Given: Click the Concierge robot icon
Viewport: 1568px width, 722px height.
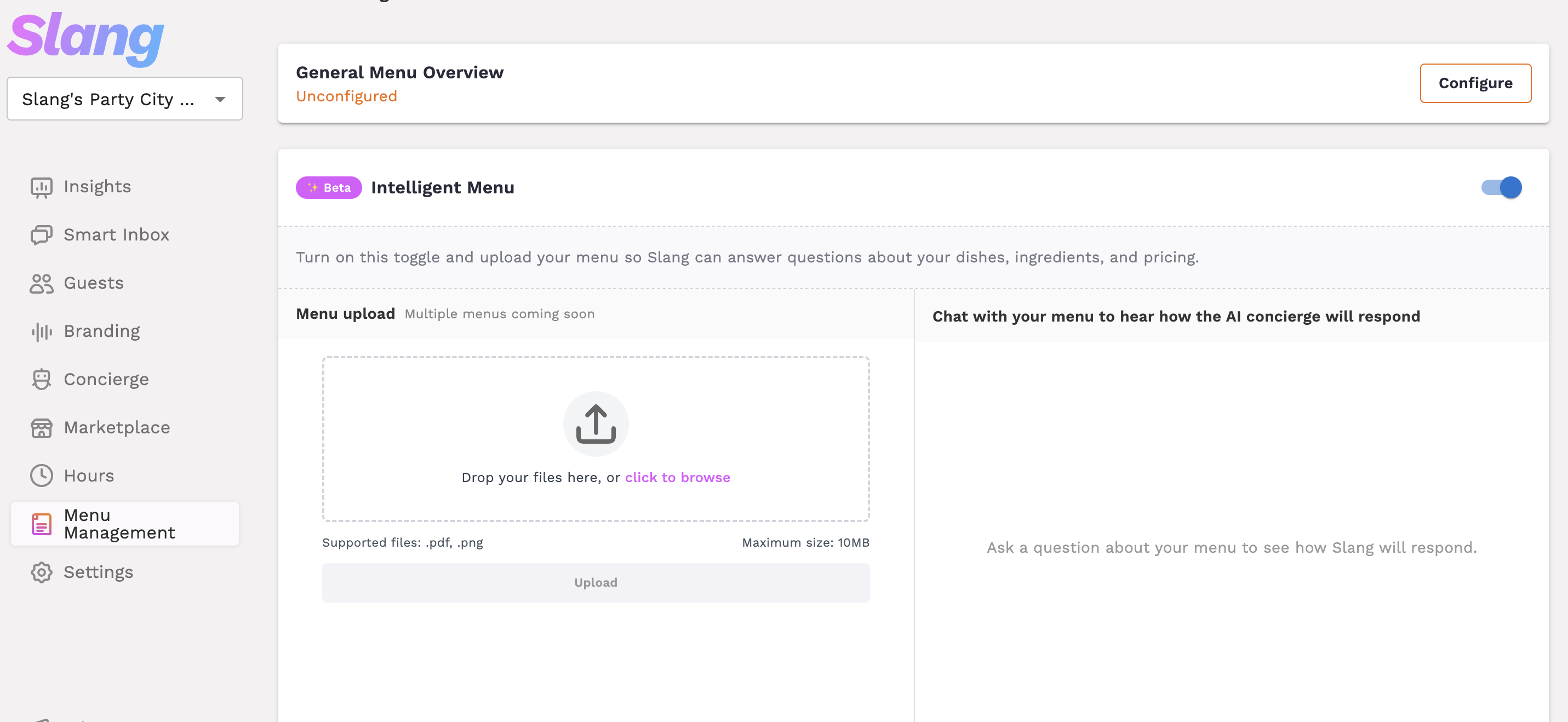Looking at the screenshot, I should coord(42,379).
